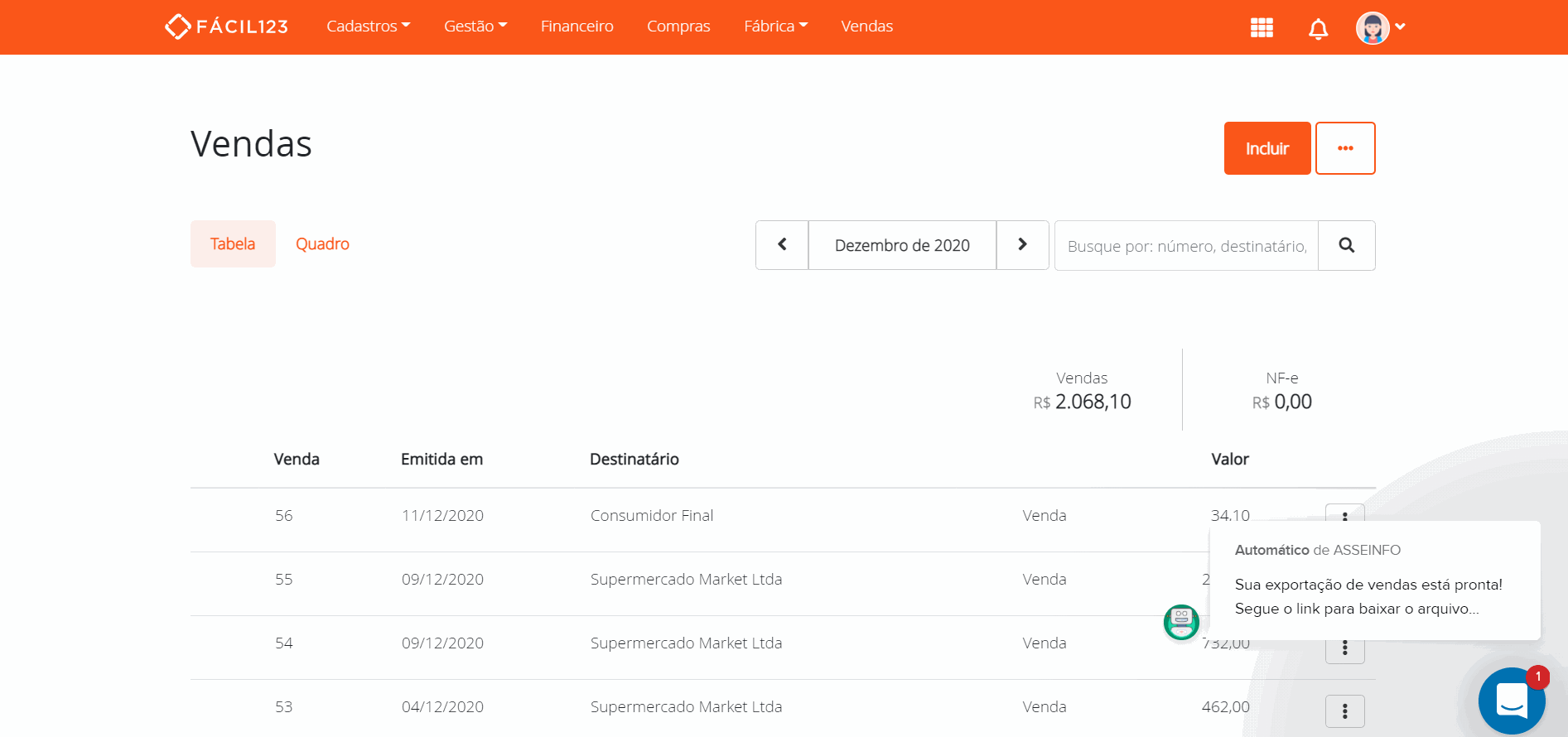
Task: Focus the sales search input field
Action: pos(1186,246)
